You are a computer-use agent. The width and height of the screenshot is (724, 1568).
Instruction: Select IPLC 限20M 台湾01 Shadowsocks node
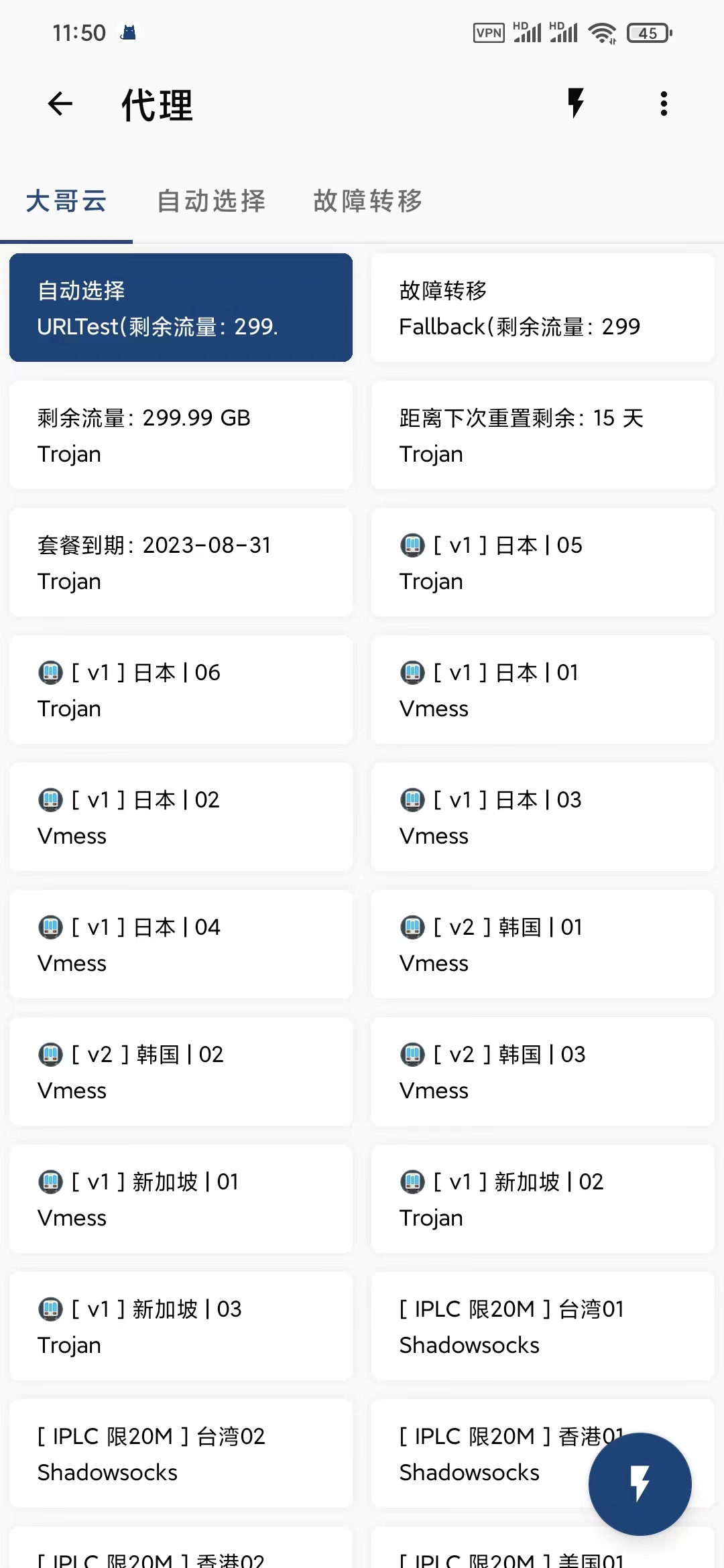[543, 1326]
